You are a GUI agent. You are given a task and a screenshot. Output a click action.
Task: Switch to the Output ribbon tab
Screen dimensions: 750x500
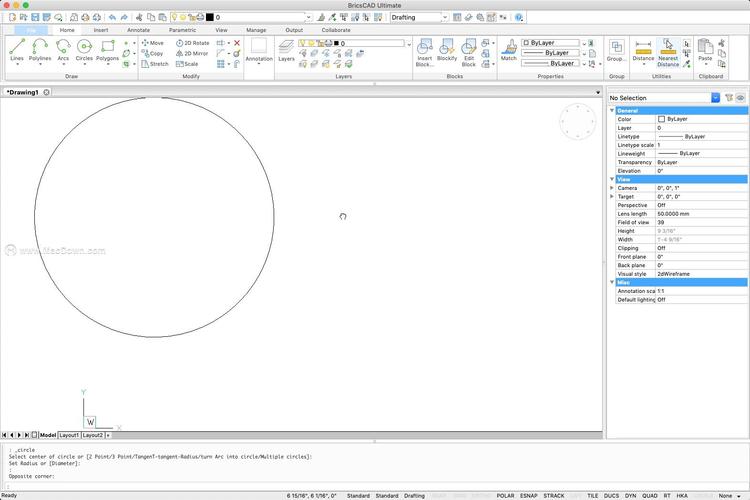click(x=294, y=30)
